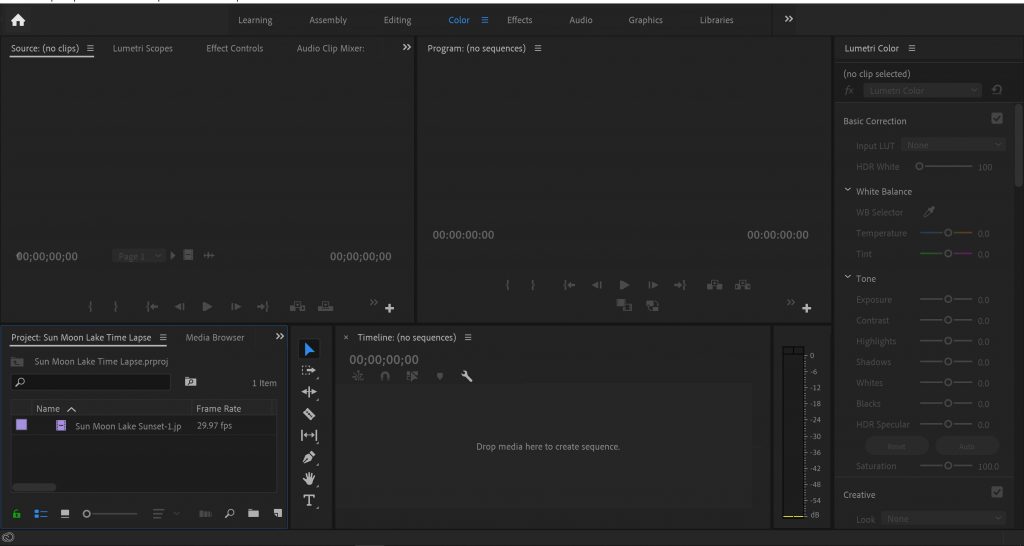
Task: Select the Slip tool
Action: [x=309, y=436]
